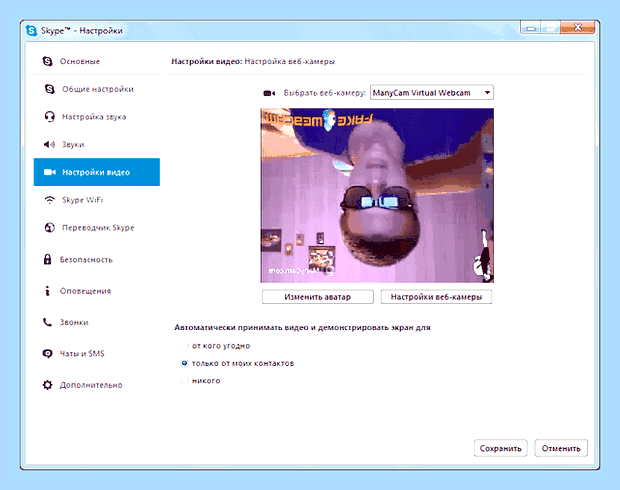This screenshot has height=490, width=620.
Task: Open Переводчик Skype settings
Action: (97, 228)
